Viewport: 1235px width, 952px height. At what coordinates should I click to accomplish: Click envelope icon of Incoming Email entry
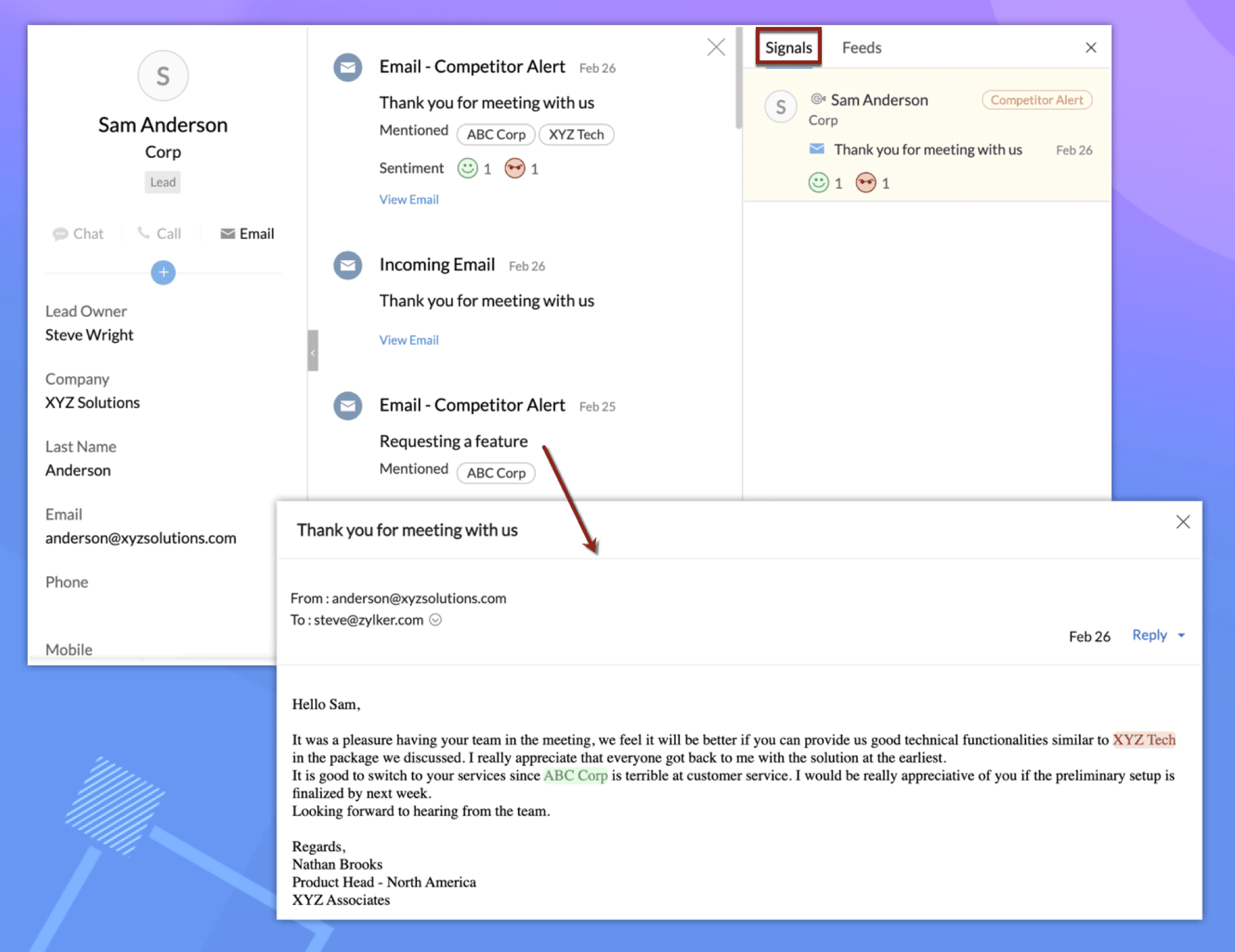coord(348,265)
